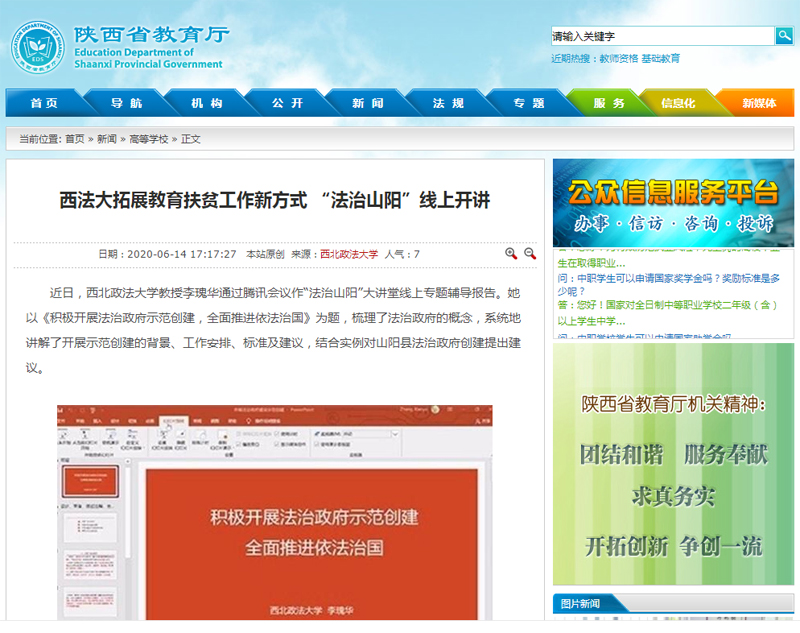Open the 首页 navigation tab
Image resolution: width=800 pixels, height=633 pixels.
(44, 103)
